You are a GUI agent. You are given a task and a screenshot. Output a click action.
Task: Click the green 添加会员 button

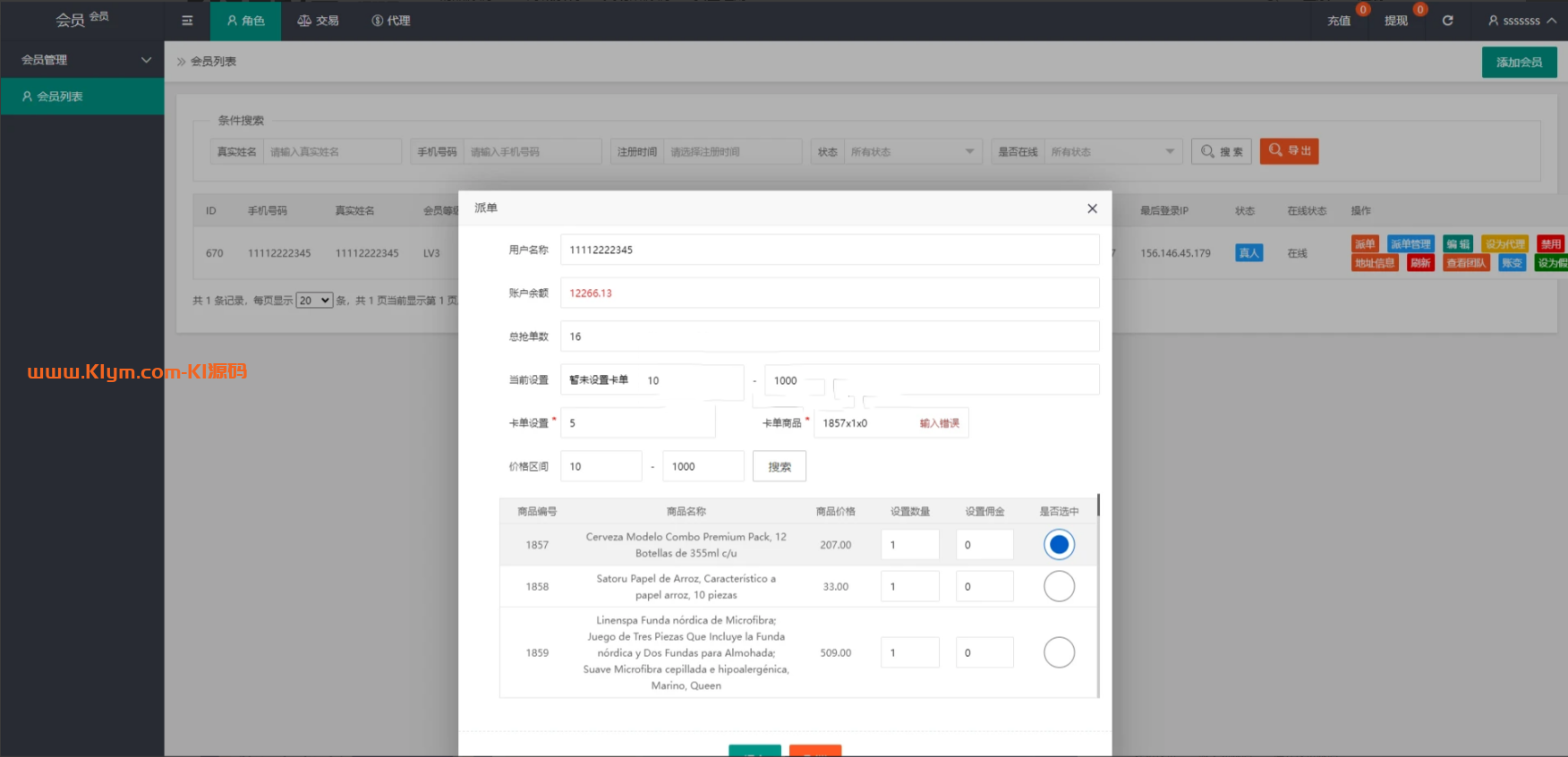coord(1519,62)
